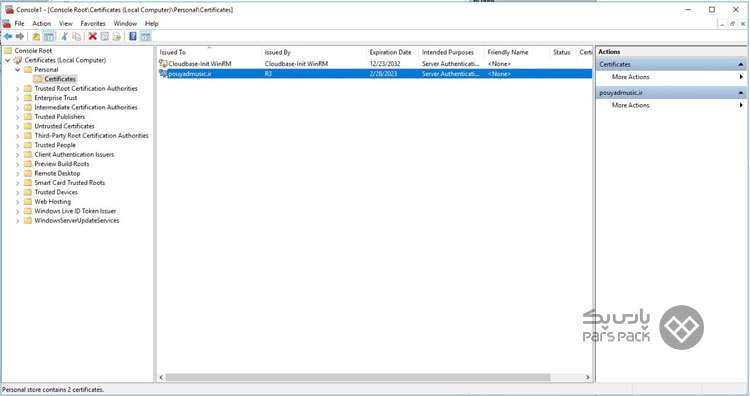
Task: Open the Help toolbar icon
Action: (133, 36)
